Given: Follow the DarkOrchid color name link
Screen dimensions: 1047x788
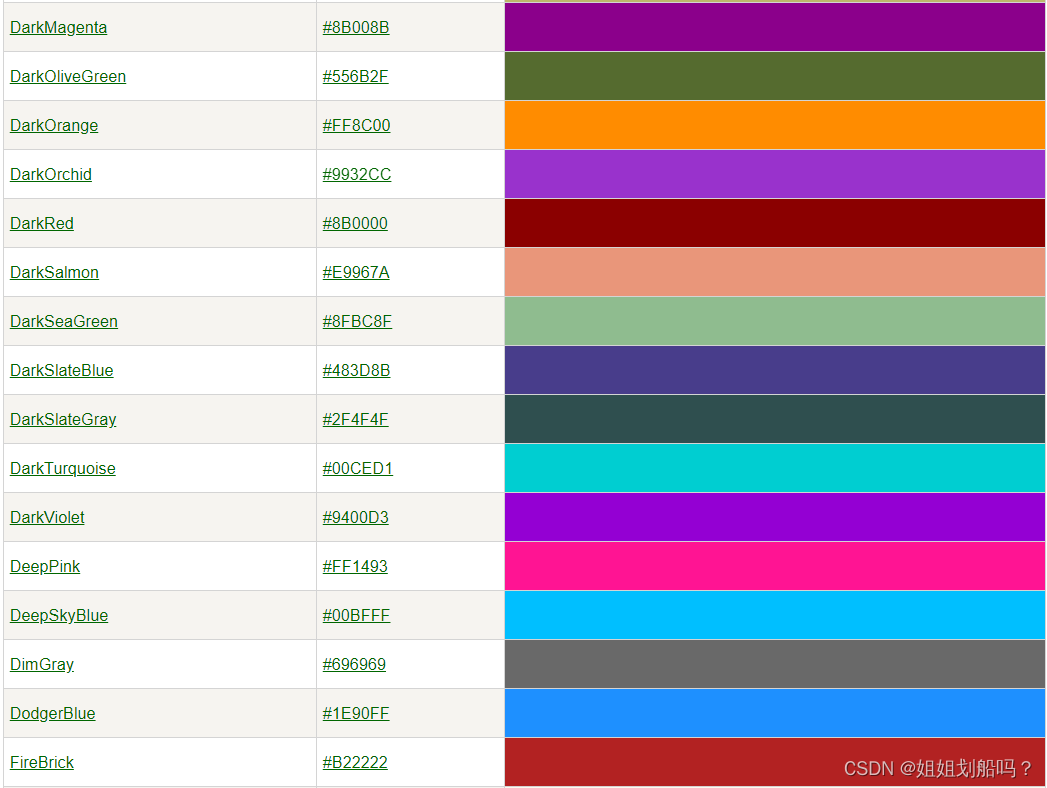Looking at the screenshot, I should (51, 174).
